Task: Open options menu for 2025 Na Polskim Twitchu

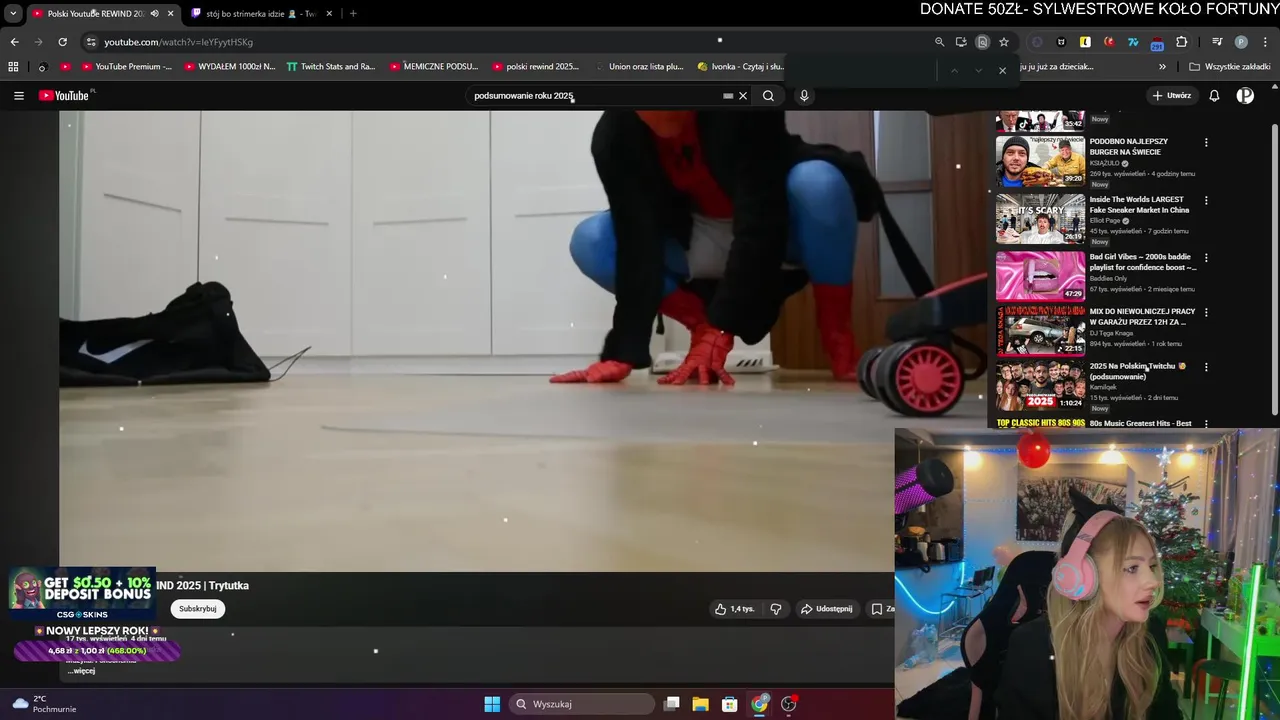Action: (x=1206, y=367)
